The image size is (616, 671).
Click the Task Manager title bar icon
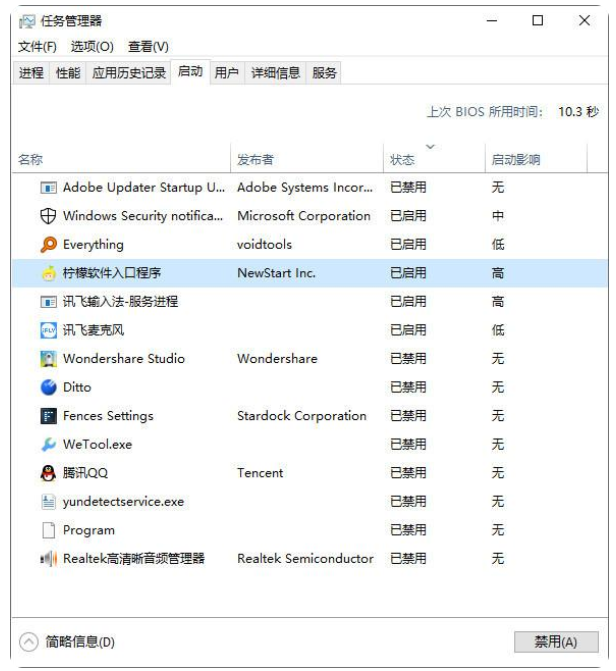tap(27, 21)
